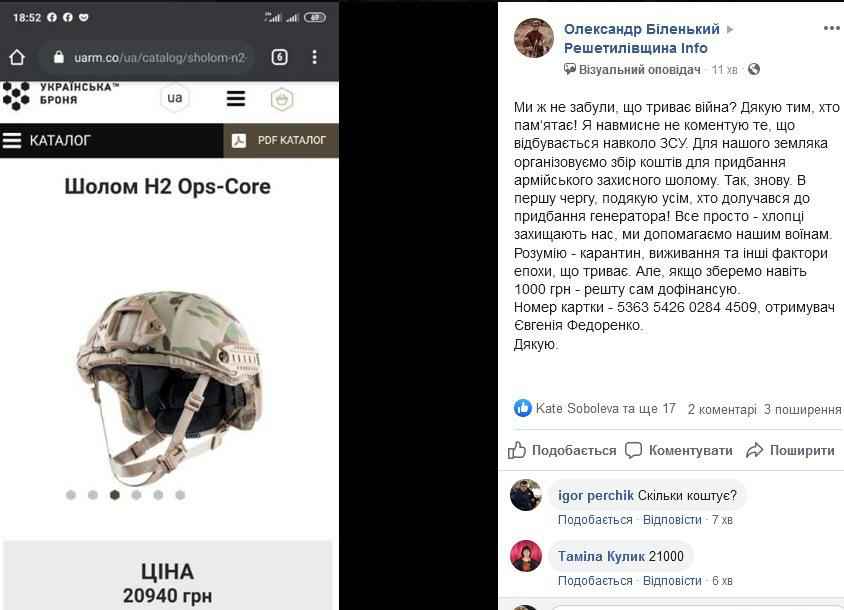Open the browser tabs counter showing 6

(279, 57)
